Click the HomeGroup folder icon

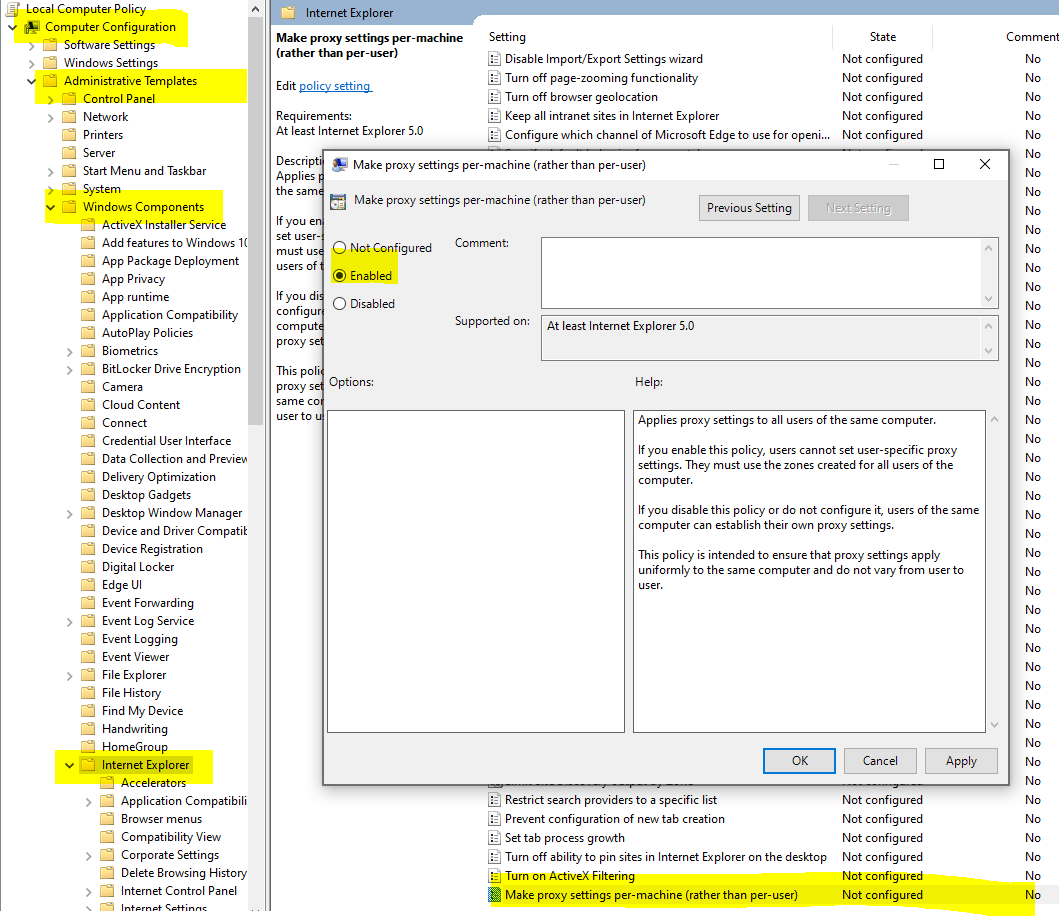pyautogui.click(x=88, y=747)
